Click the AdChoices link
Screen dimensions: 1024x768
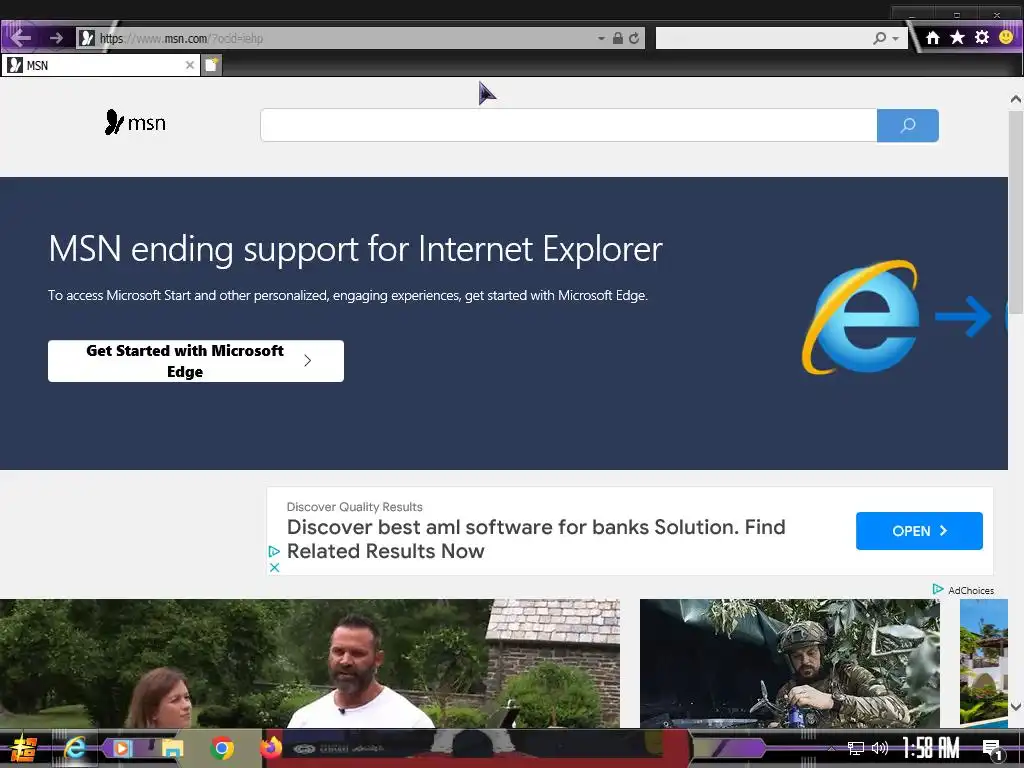(x=964, y=590)
